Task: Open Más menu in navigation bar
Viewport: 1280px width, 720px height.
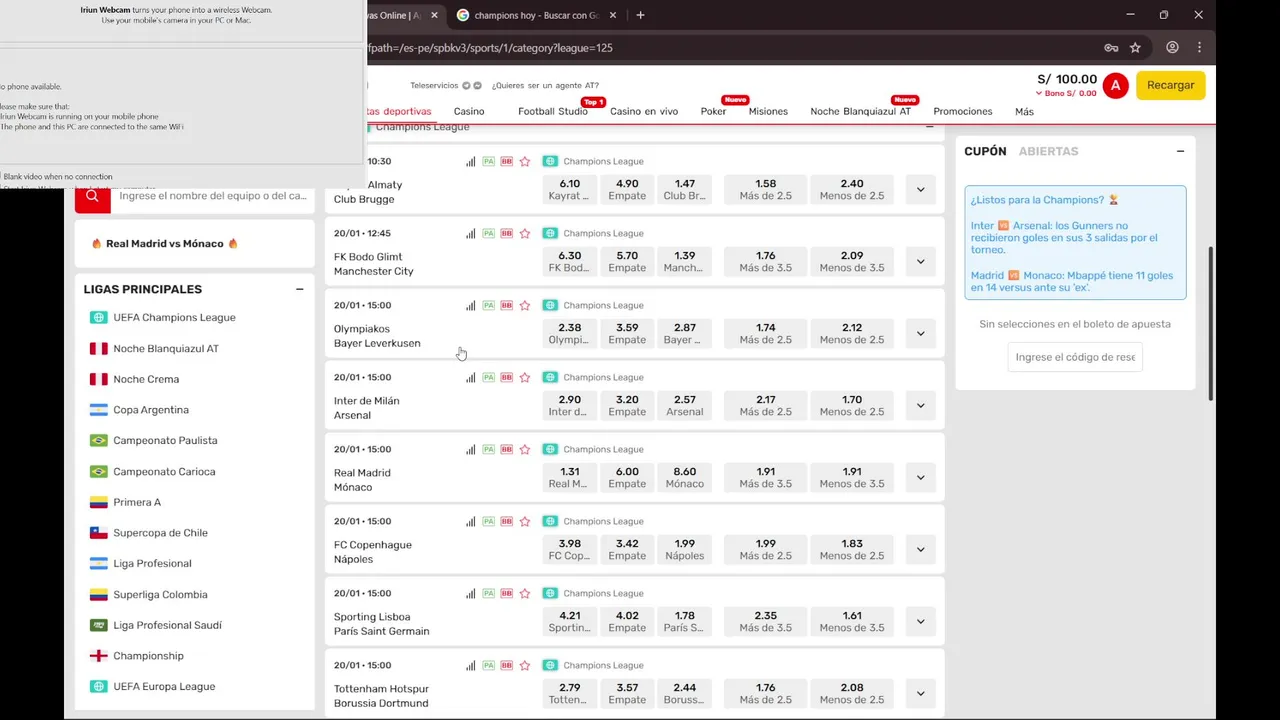Action: pyautogui.click(x=1024, y=112)
